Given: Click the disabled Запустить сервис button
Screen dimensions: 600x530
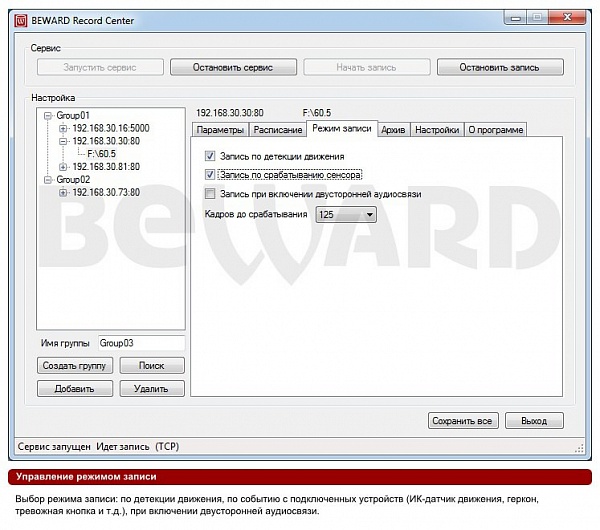Looking at the screenshot, I should point(100,67).
